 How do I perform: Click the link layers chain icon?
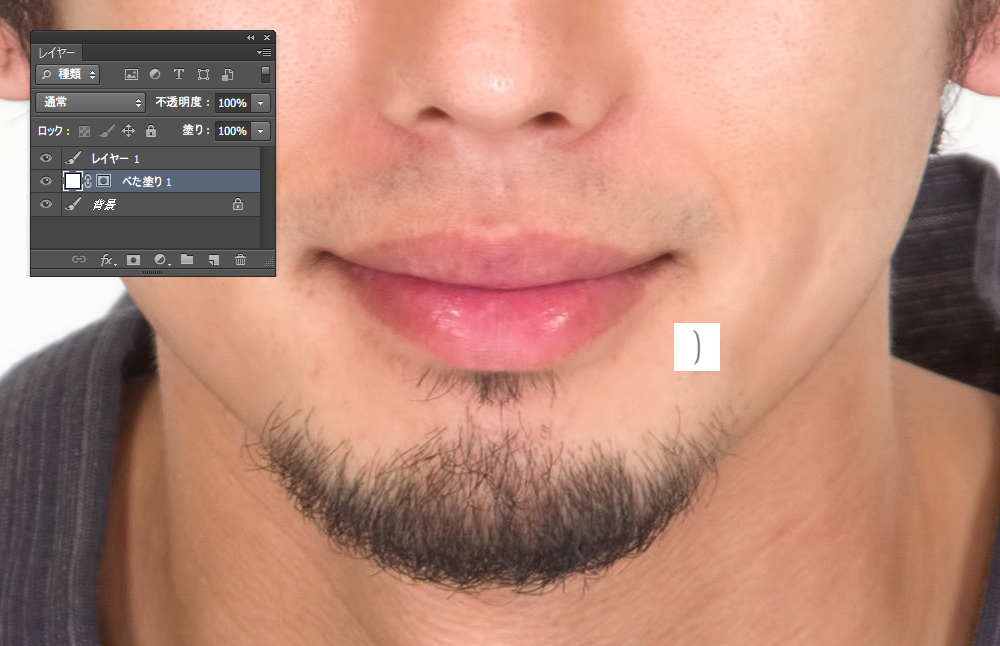click(78, 260)
